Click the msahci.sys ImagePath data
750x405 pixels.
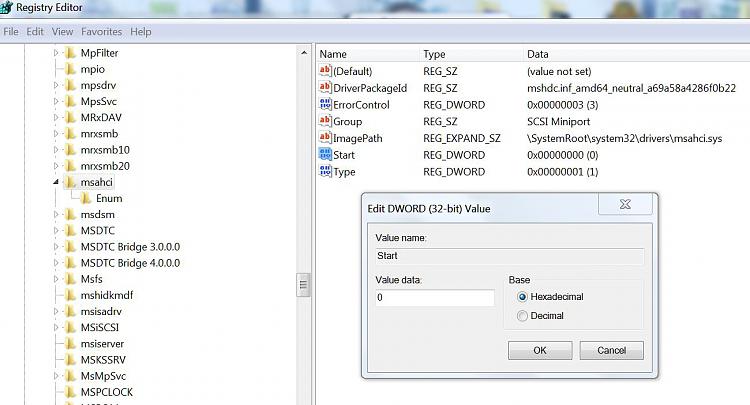tap(624, 138)
